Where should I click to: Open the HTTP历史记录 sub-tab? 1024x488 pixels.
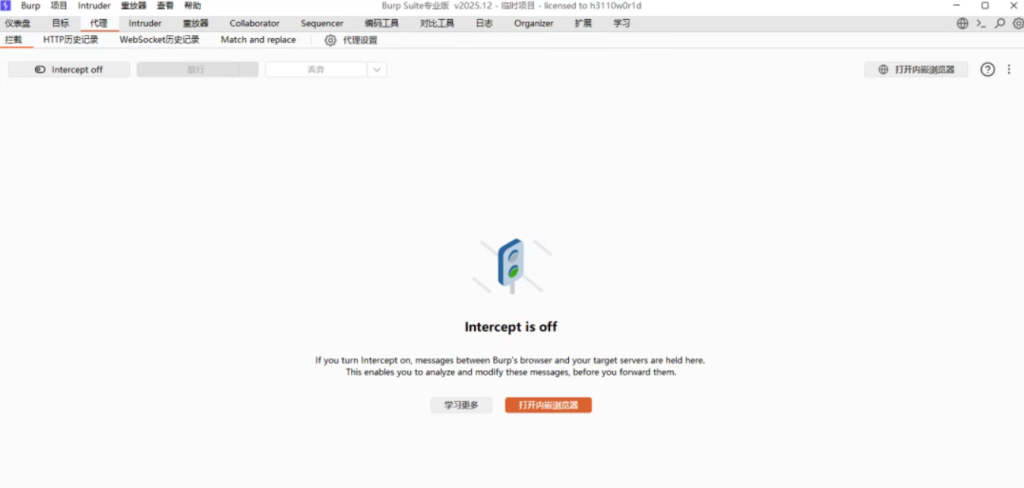point(71,40)
